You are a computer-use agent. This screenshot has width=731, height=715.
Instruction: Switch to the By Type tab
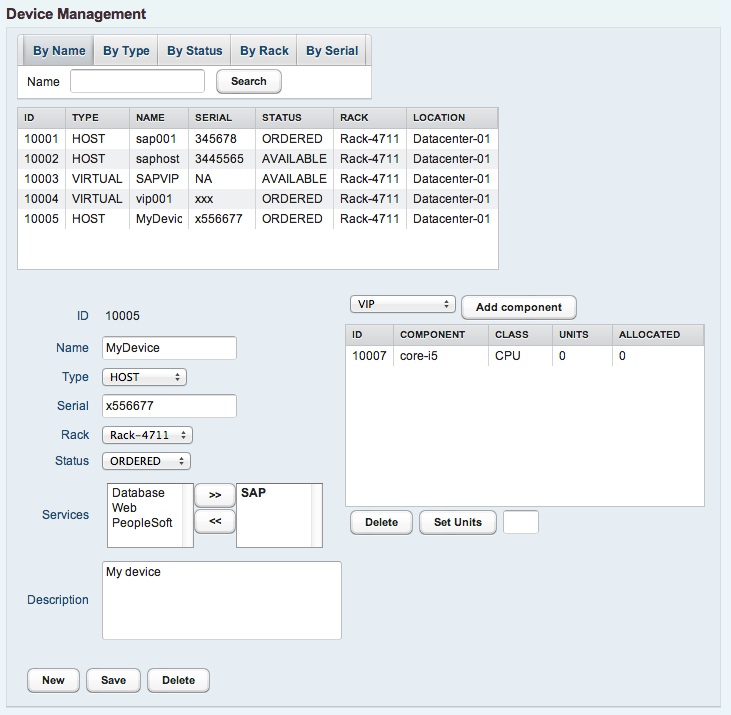tap(126, 51)
